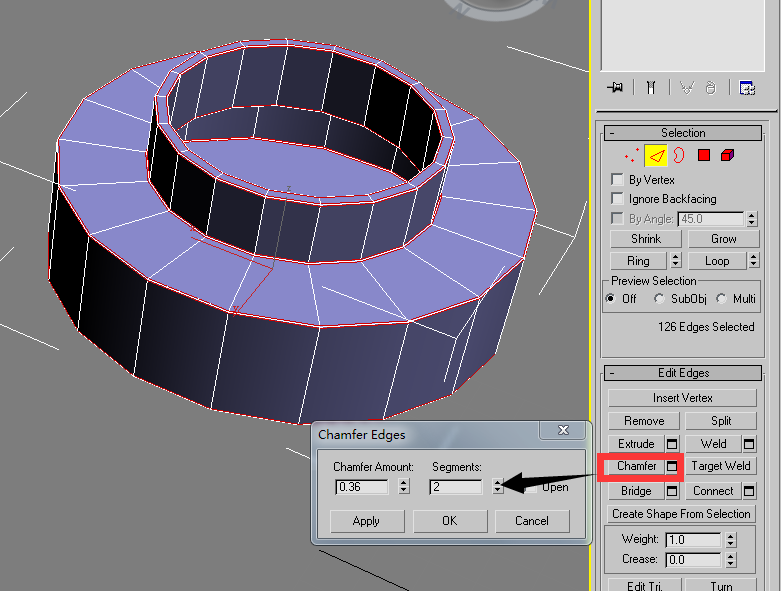Toggle the By Angle checkbox
This screenshot has height=591, width=781.
pos(617,219)
